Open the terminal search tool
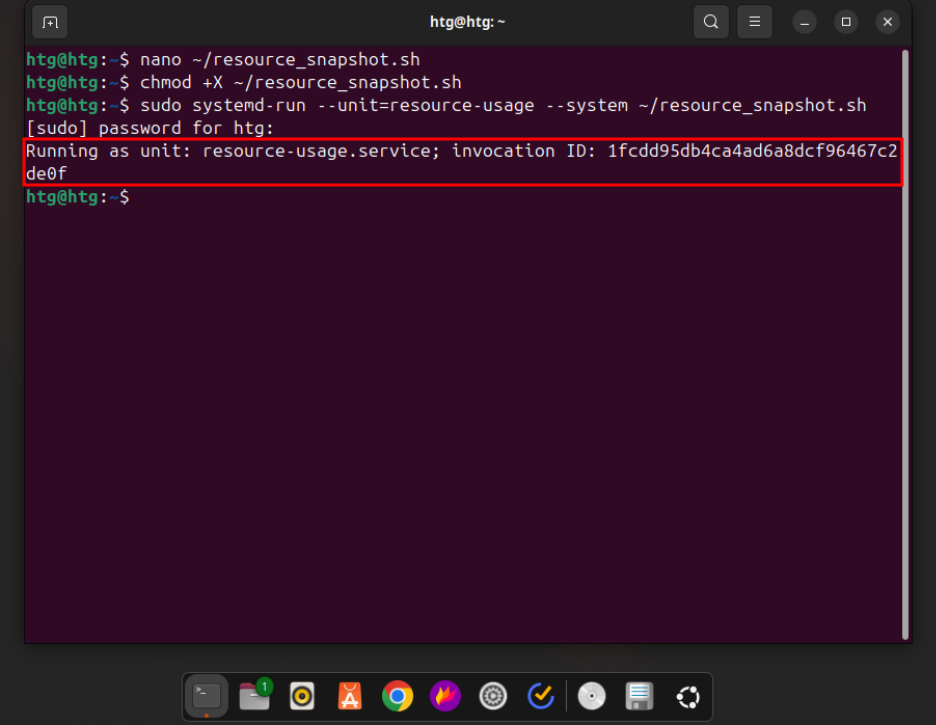The image size is (936, 725). coord(710,22)
